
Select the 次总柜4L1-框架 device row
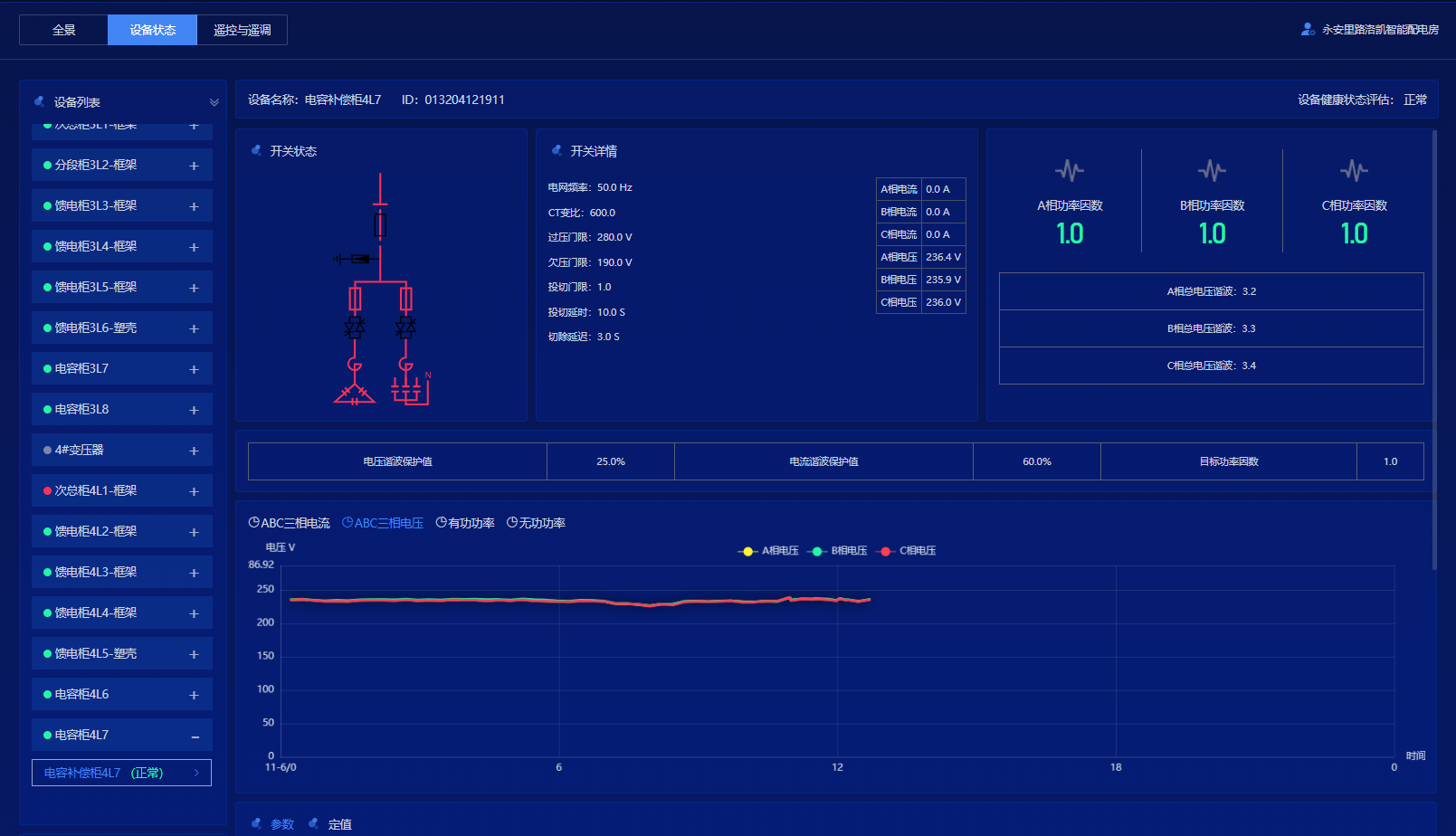122,490
